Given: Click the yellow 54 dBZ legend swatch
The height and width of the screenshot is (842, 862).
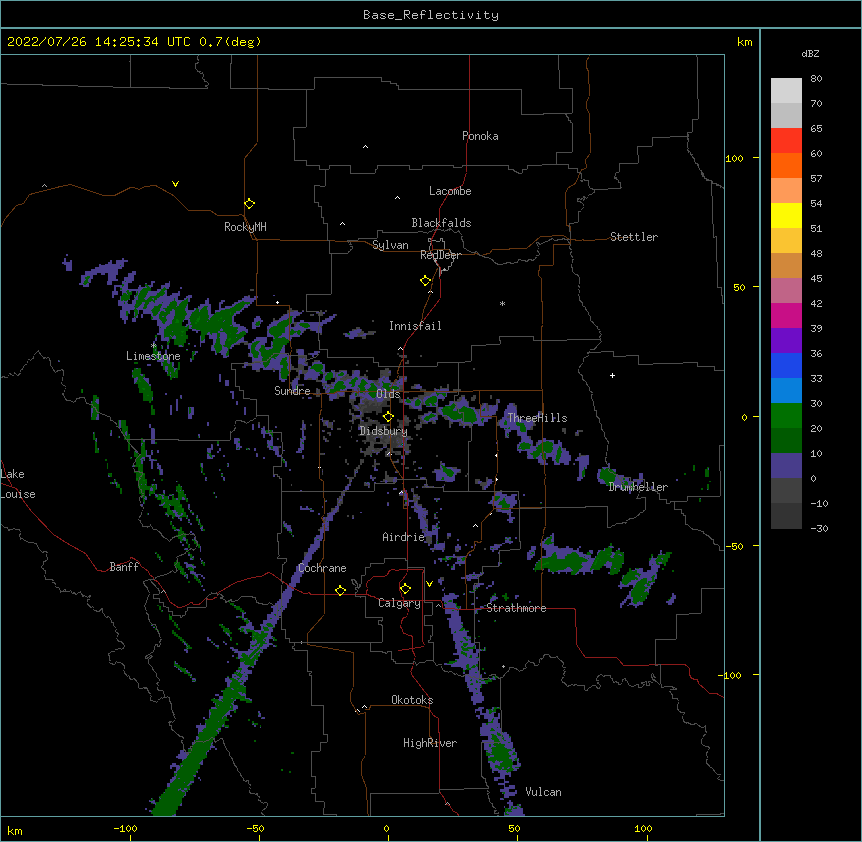Looking at the screenshot, I should [786, 215].
